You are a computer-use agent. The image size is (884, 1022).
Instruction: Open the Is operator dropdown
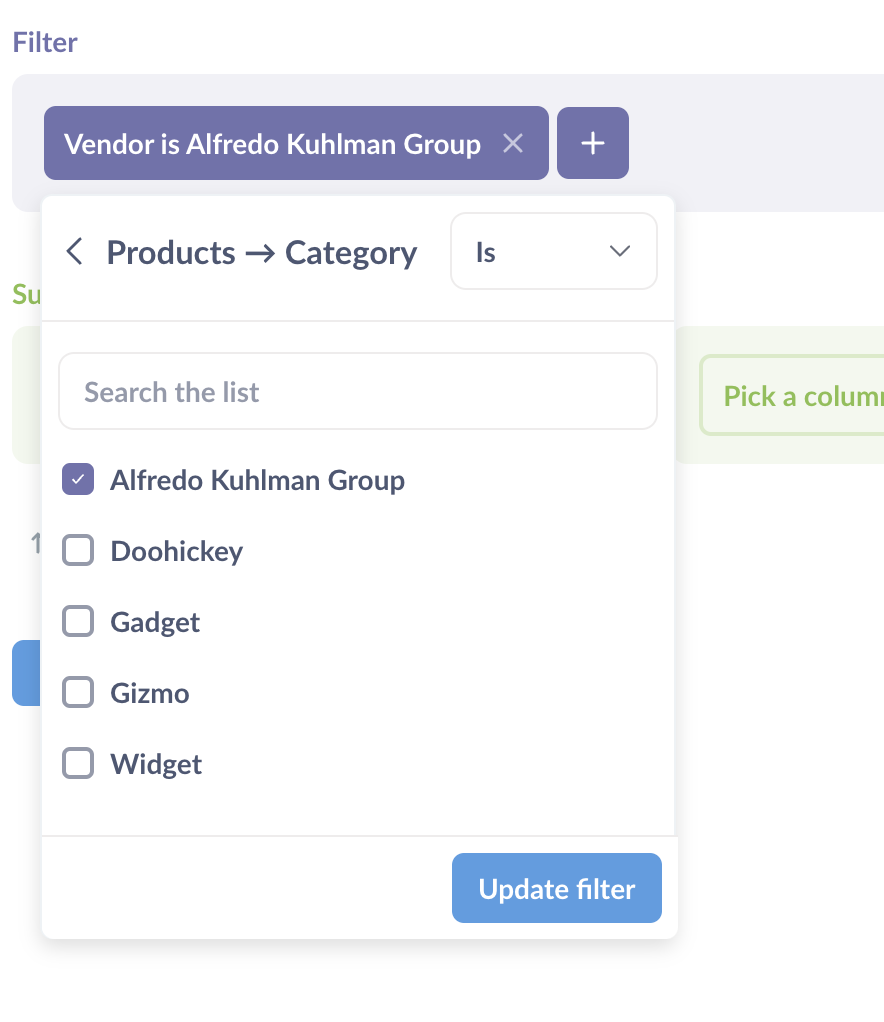point(553,251)
